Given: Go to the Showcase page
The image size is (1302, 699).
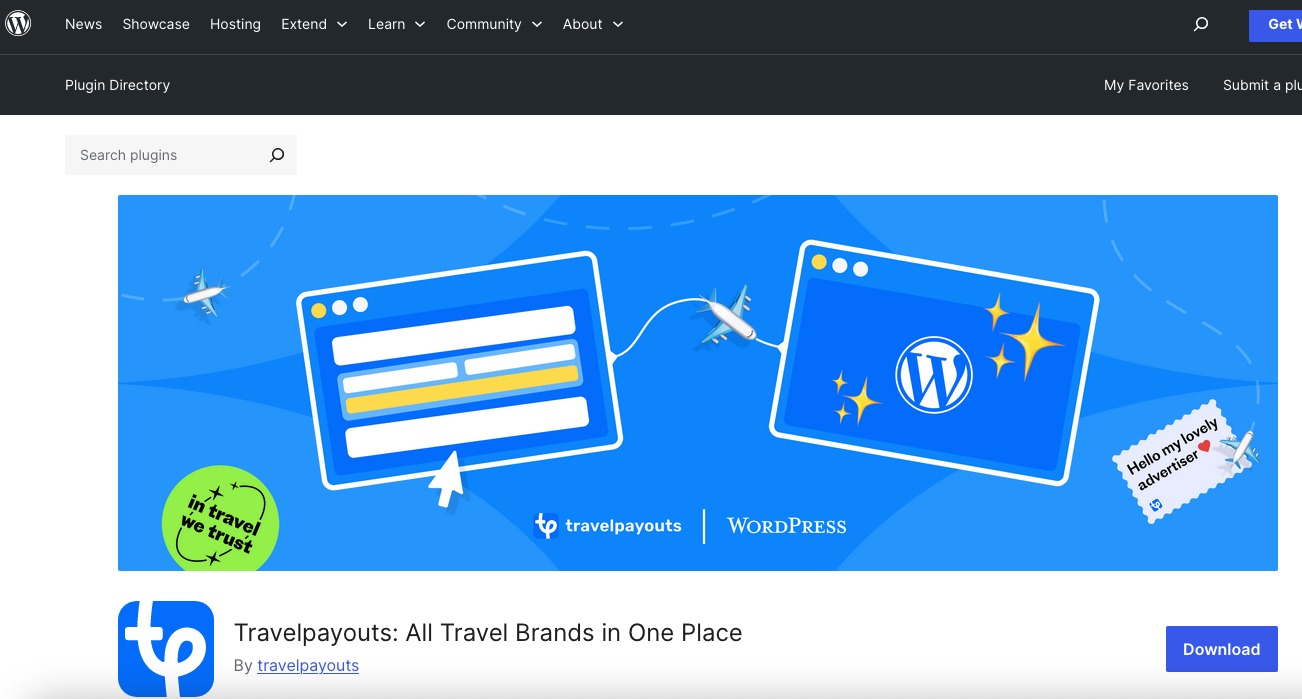Looking at the screenshot, I should (156, 24).
